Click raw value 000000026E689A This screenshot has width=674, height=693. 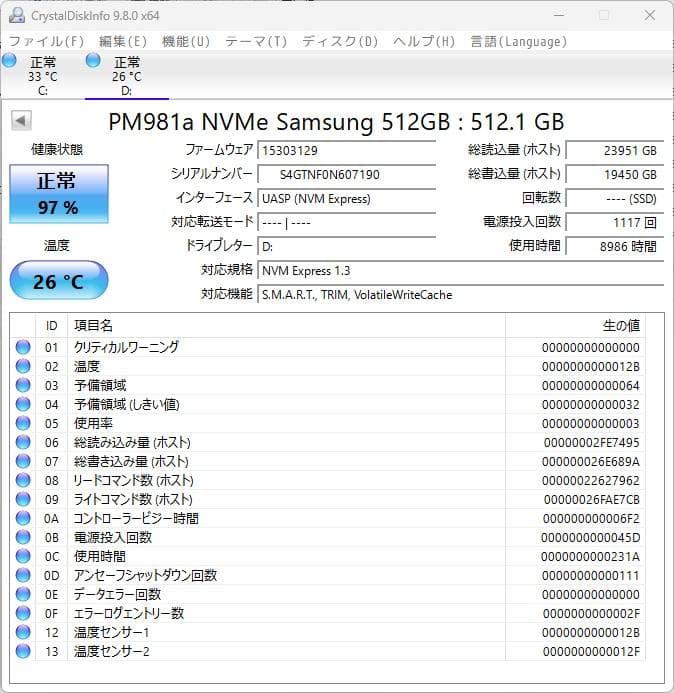[x=590, y=461]
